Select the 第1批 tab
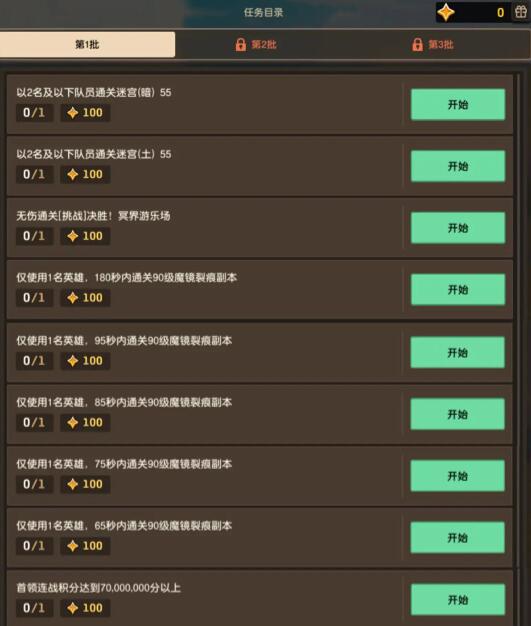This screenshot has height=626, width=531. tap(87, 44)
